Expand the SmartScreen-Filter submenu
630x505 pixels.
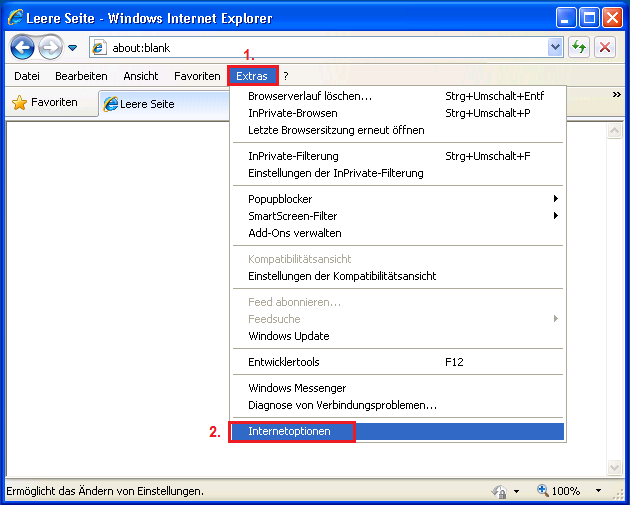click(x=398, y=216)
